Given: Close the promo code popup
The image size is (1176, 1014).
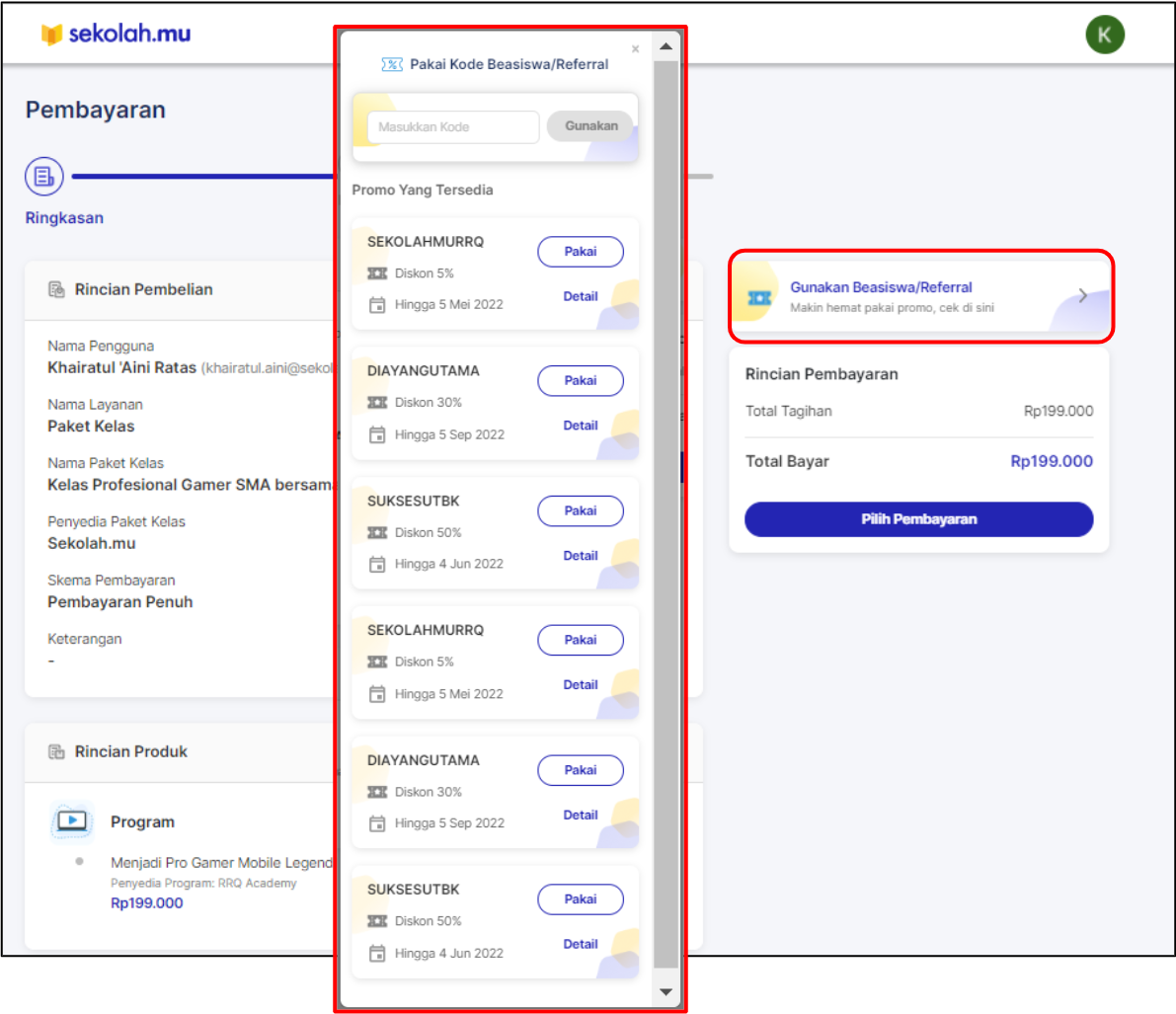Looking at the screenshot, I should pyautogui.click(x=635, y=48).
